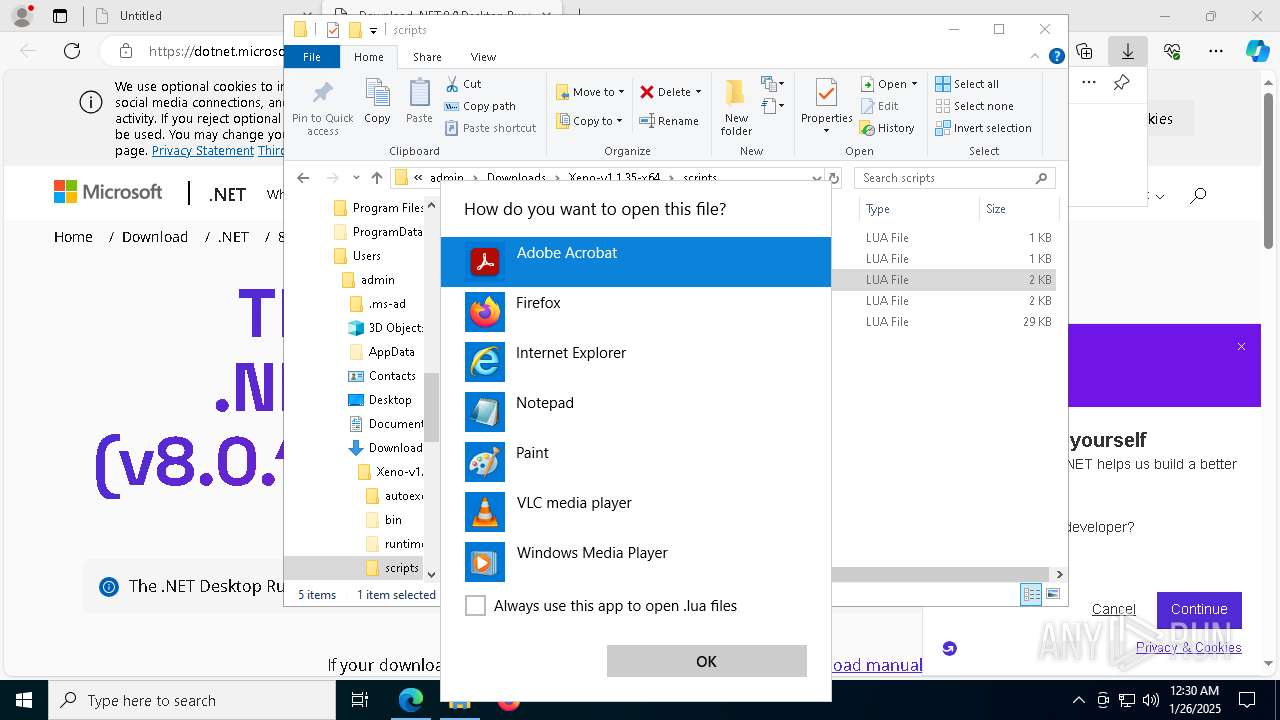
Task: Click Select all in the ribbon
Action: 967,84
